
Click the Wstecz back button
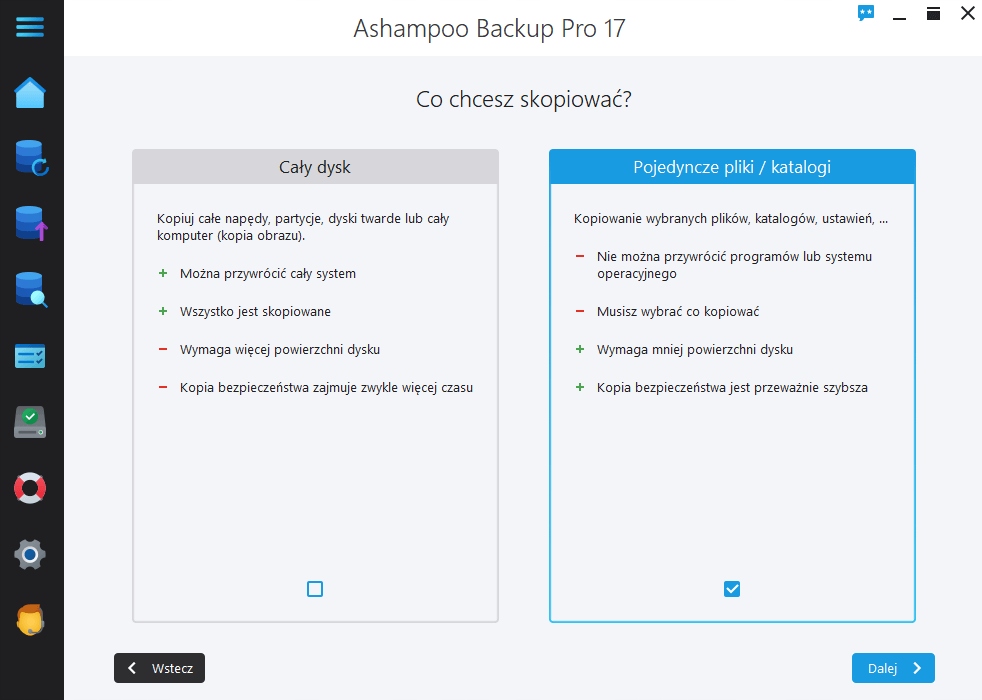click(160, 668)
